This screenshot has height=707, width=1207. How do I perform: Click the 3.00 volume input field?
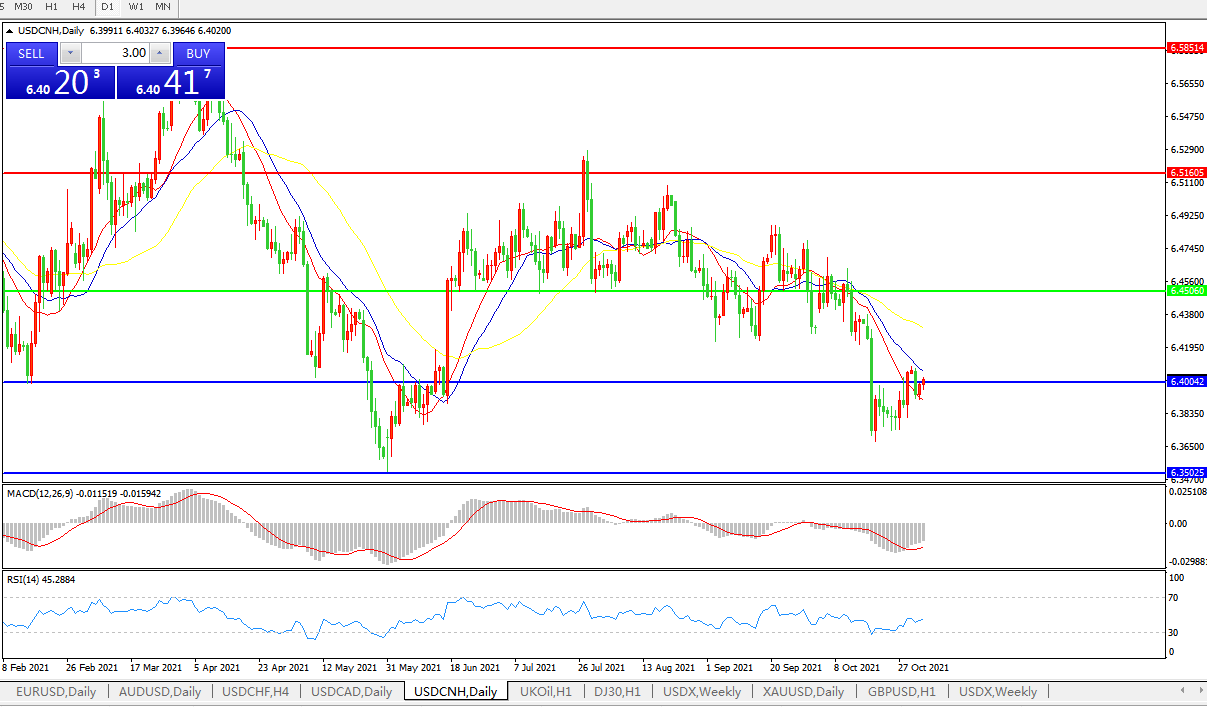coord(114,54)
